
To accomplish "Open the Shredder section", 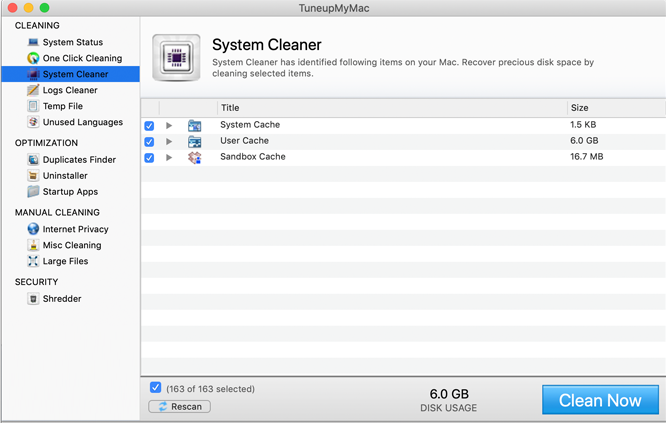I will pyautogui.click(x=62, y=299).
